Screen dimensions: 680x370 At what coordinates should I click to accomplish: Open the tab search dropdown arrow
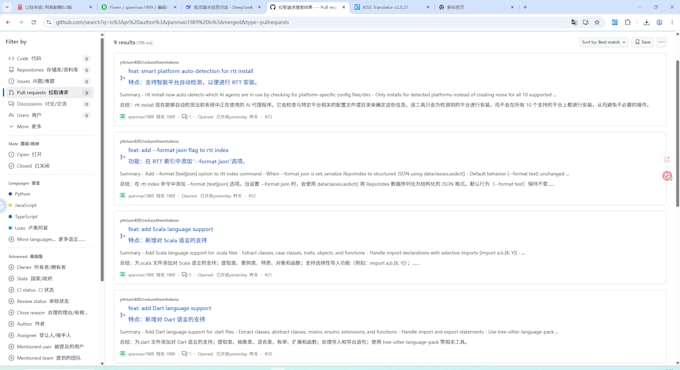point(7,7)
